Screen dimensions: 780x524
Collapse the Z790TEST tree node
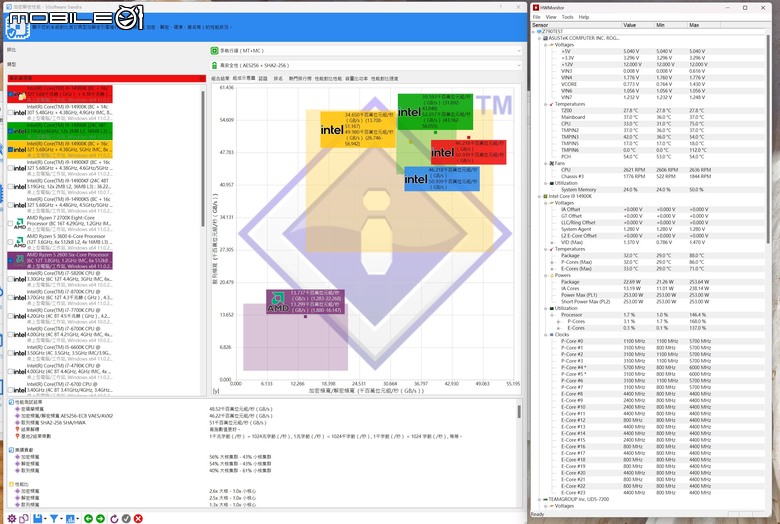pos(534,31)
